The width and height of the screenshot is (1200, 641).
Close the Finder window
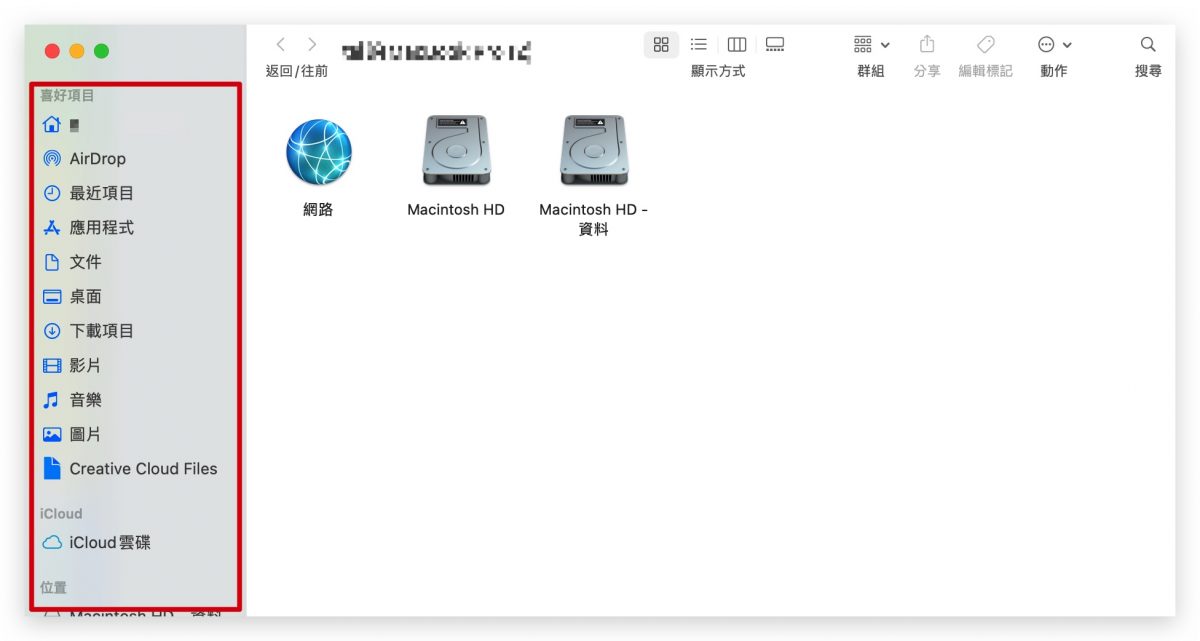[x=52, y=51]
